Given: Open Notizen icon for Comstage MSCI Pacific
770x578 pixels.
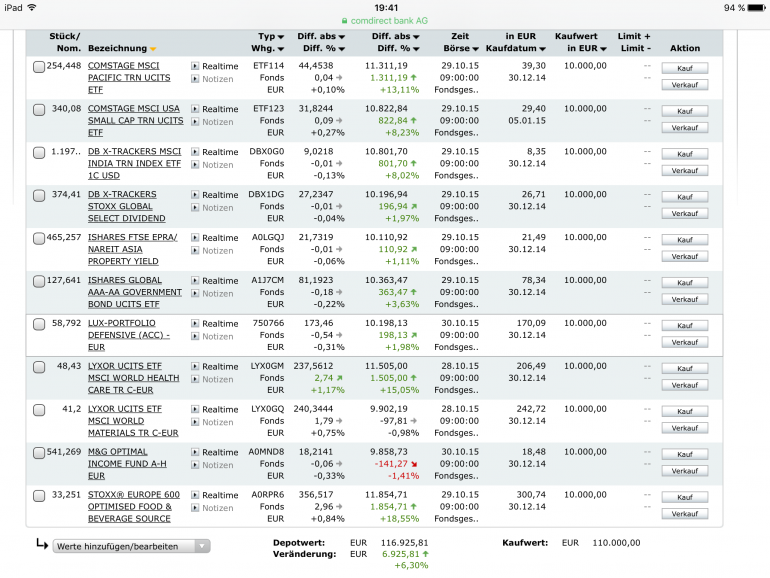Looking at the screenshot, I should (x=195, y=79).
